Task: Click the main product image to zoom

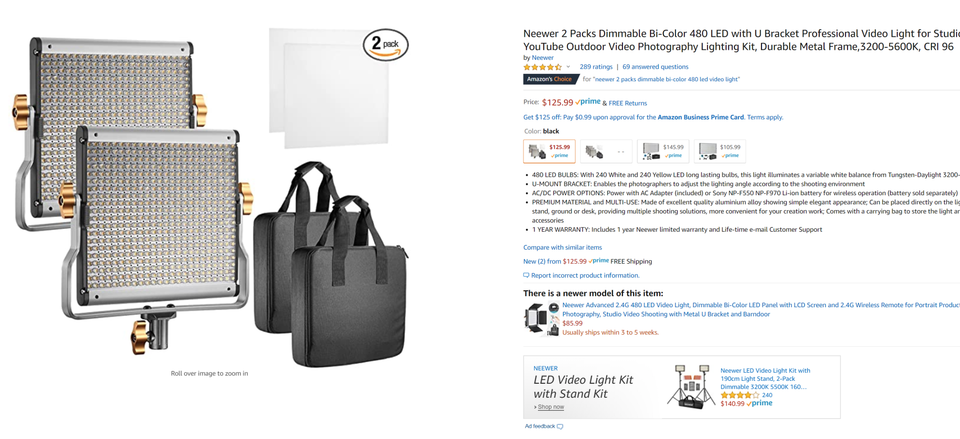Action: [209, 196]
